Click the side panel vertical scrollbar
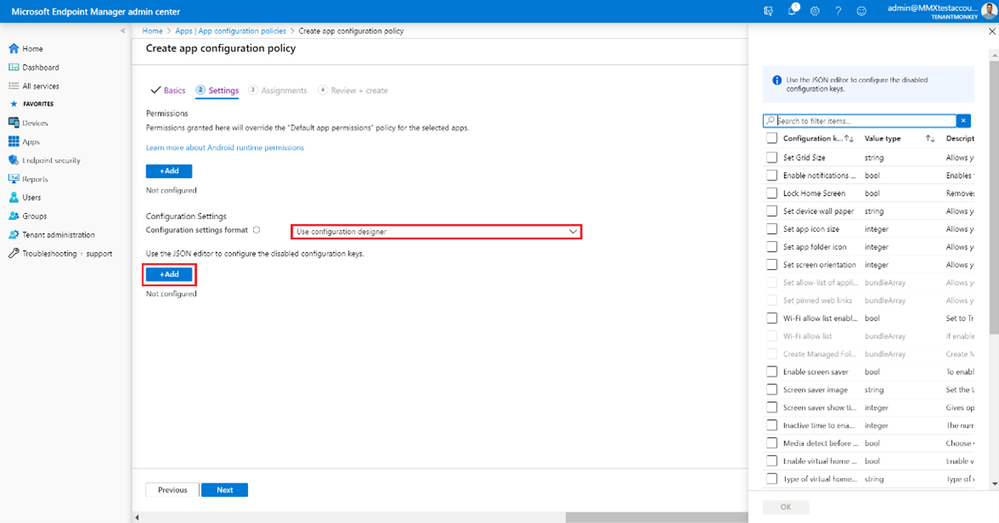 pos(994,197)
